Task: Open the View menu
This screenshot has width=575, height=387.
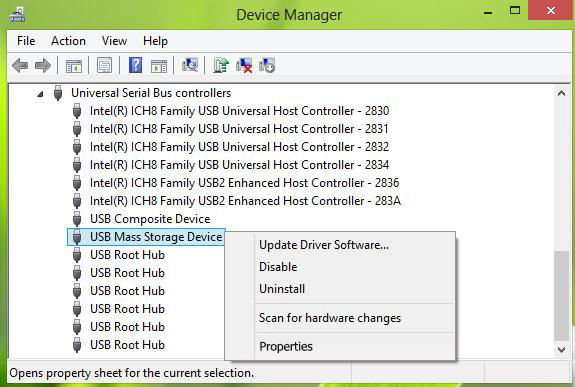Action: (114, 41)
